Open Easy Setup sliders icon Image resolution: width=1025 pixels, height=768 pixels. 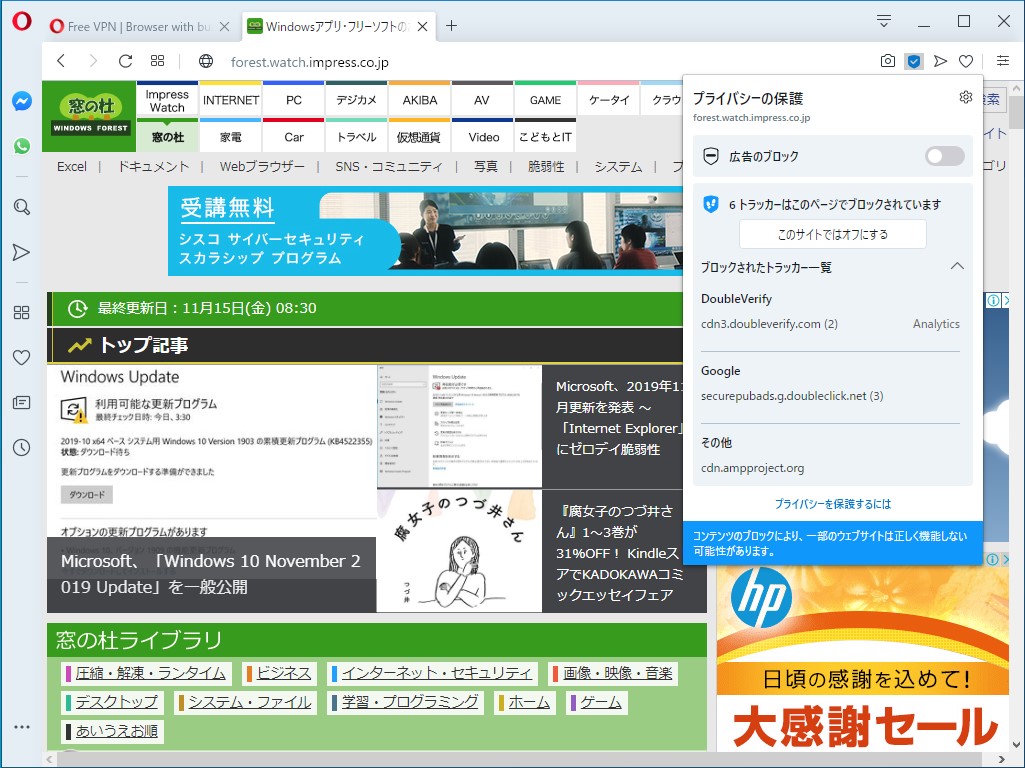1002,61
